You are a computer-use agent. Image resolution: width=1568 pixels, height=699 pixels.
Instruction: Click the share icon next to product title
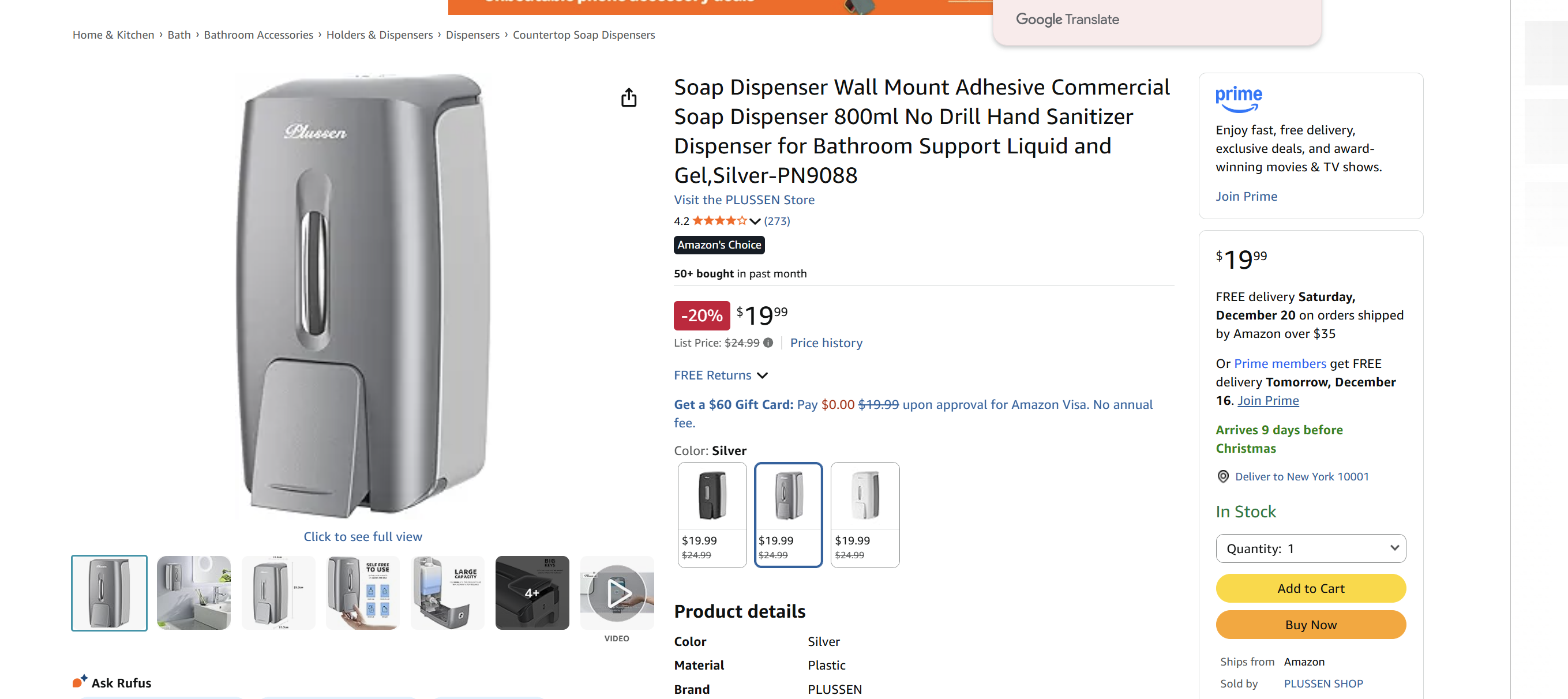pos(629,97)
